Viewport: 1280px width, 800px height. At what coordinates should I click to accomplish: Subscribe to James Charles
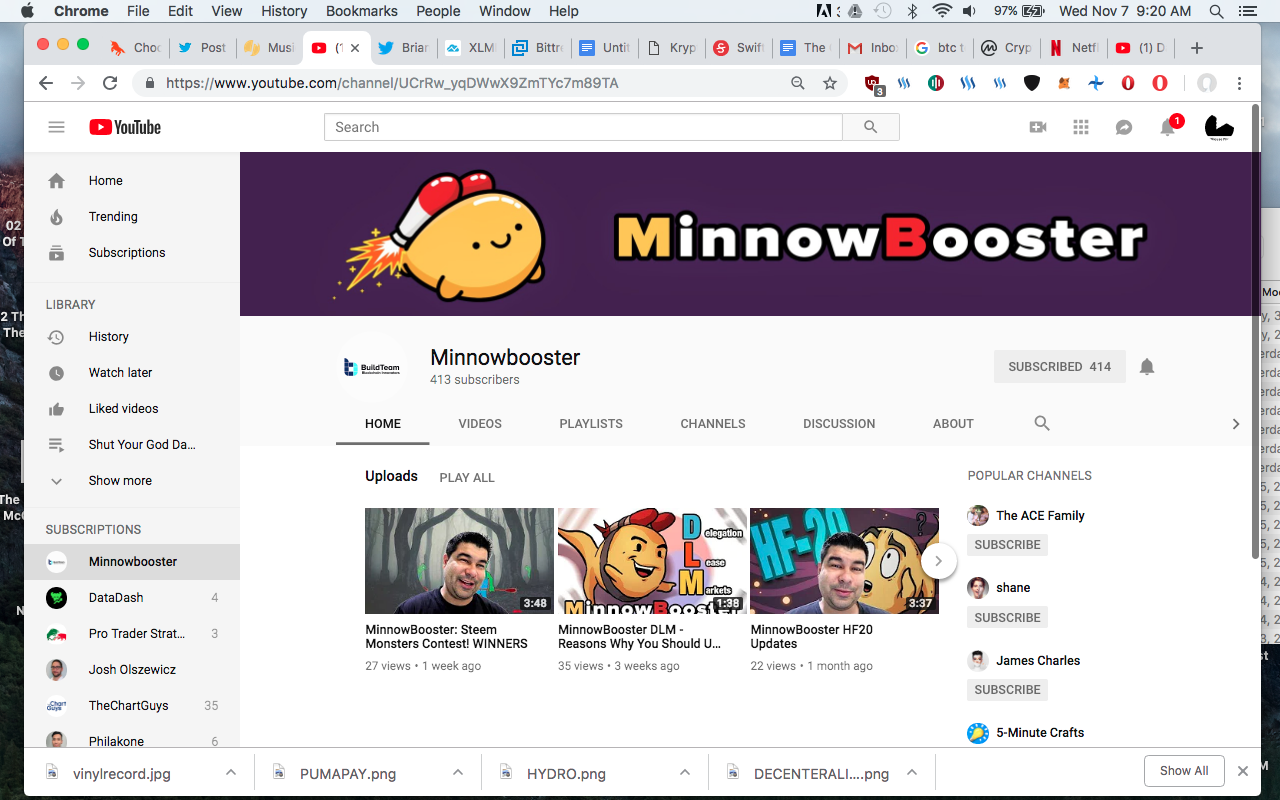pyautogui.click(x=1007, y=690)
